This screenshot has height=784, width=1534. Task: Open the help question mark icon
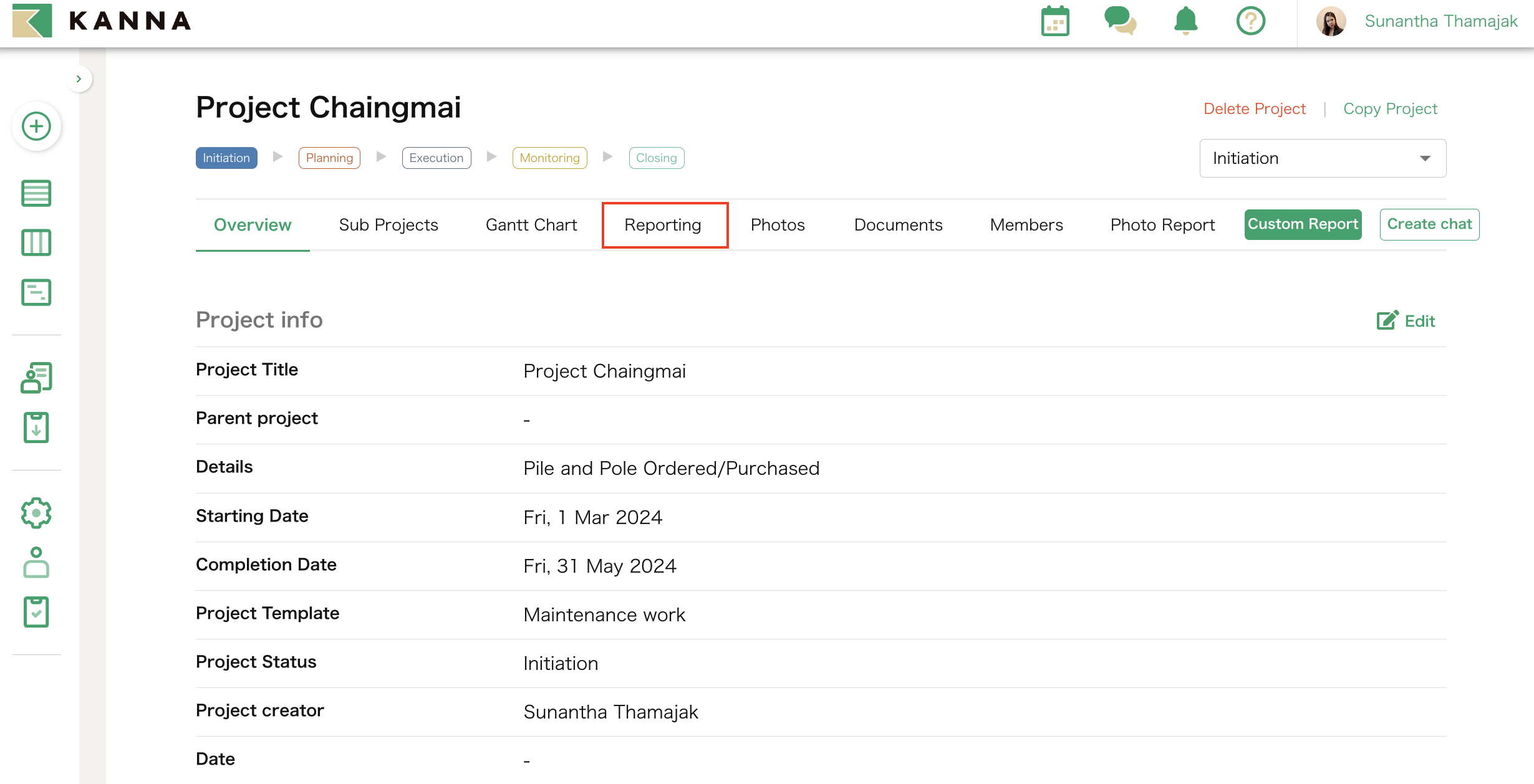click(x=1250, y=21)
